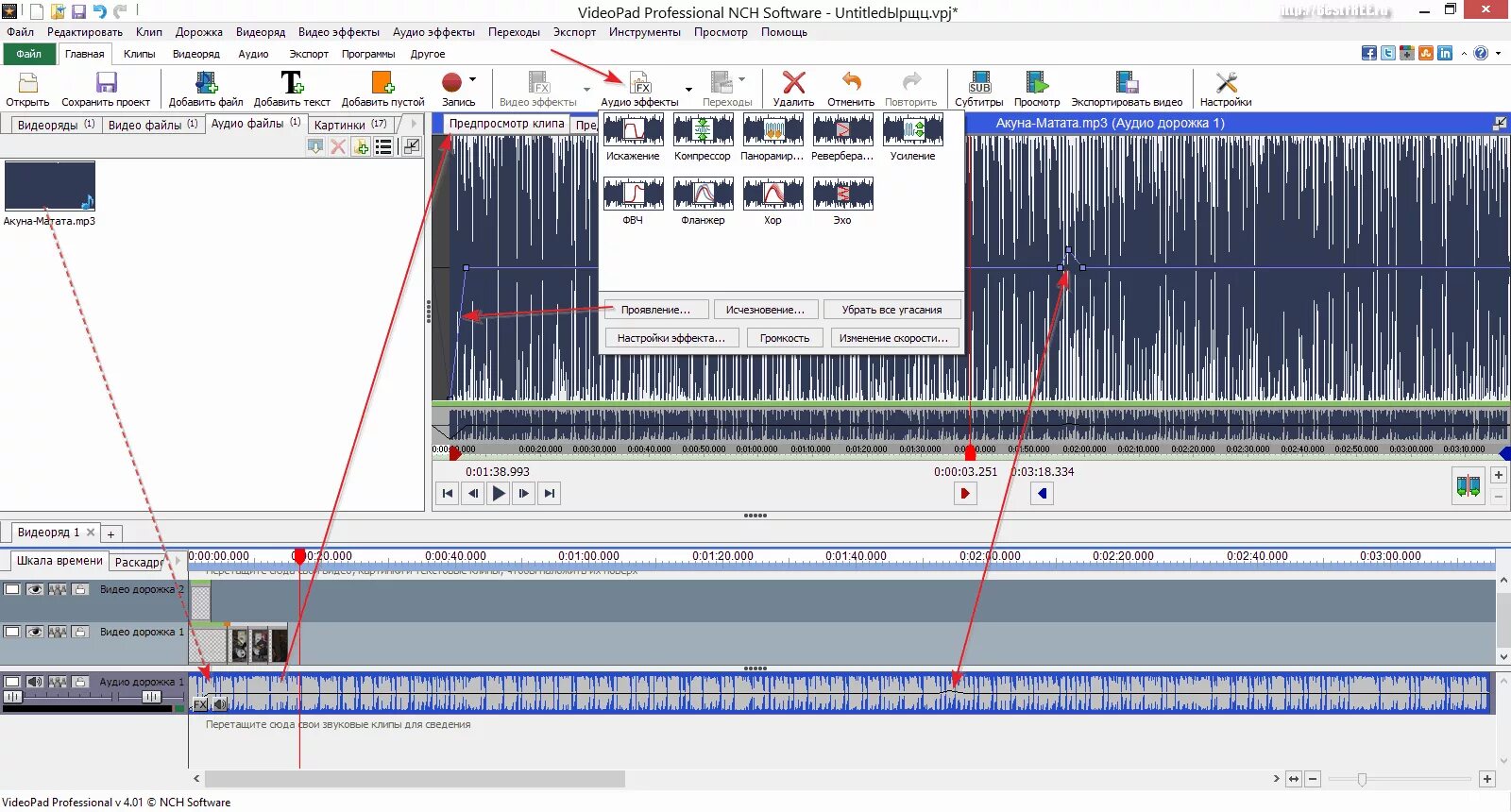Check the select box of Видео дорожка 1
Viewport: 1511px width, 812px height.
coord(12,632)
